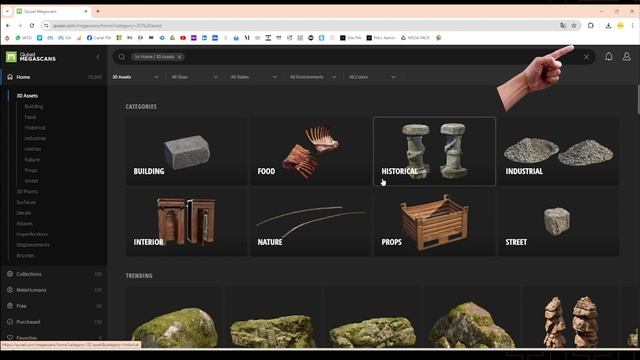Open the Interior category card
This screenshot has width=640, height=360.
coord(187,222)
